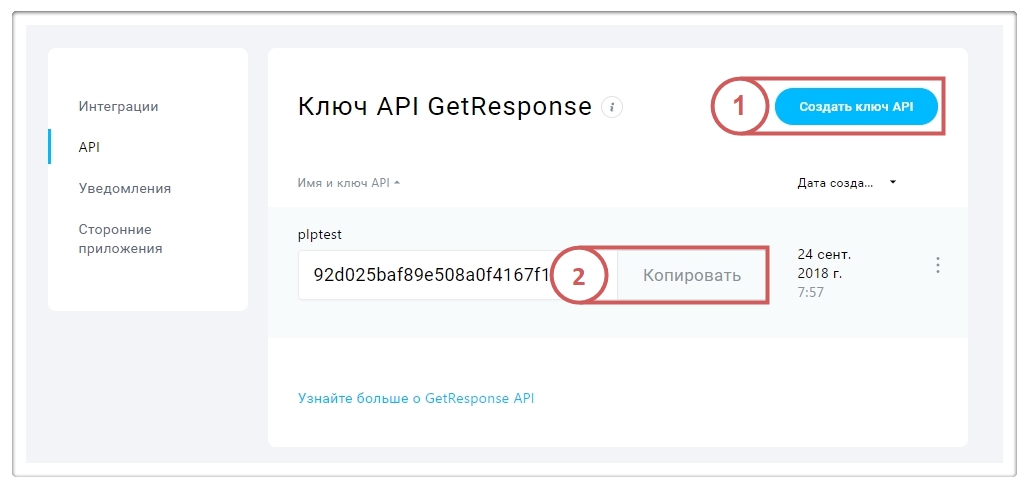Click the creation date 24 сент. 2018 г.
This screenshot has height=489, width=1032.
pyautogui.click(x=824, y=264)
